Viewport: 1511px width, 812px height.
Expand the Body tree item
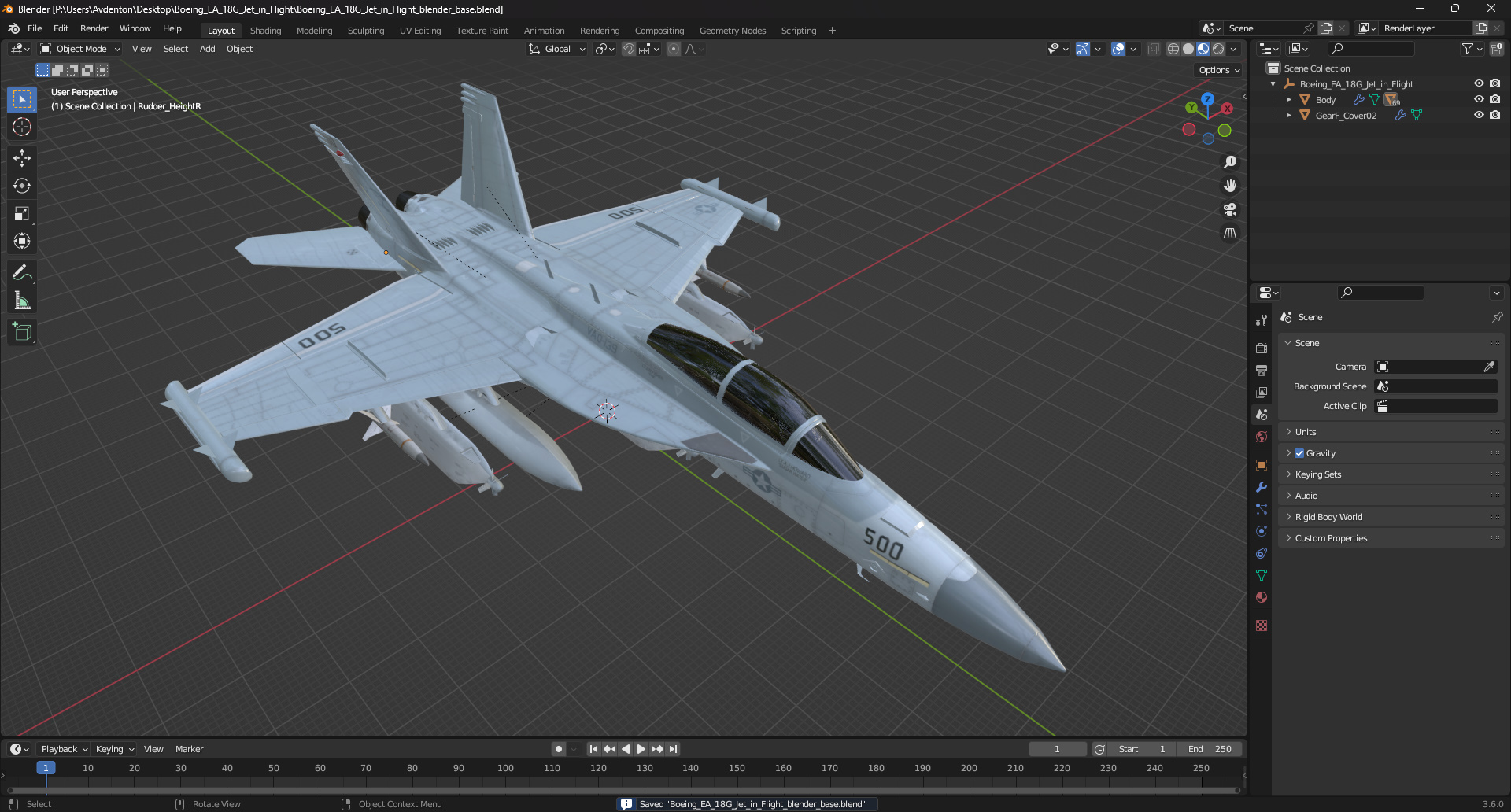point(1288,99)
